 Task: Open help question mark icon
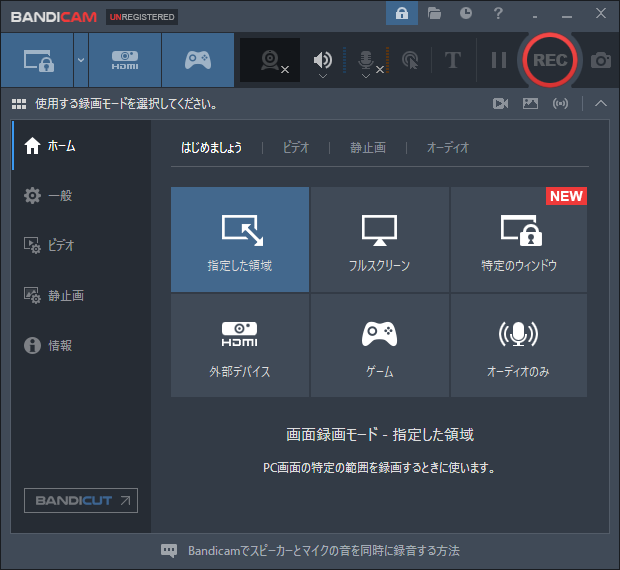pyautogui.click(x=498, y=13)
